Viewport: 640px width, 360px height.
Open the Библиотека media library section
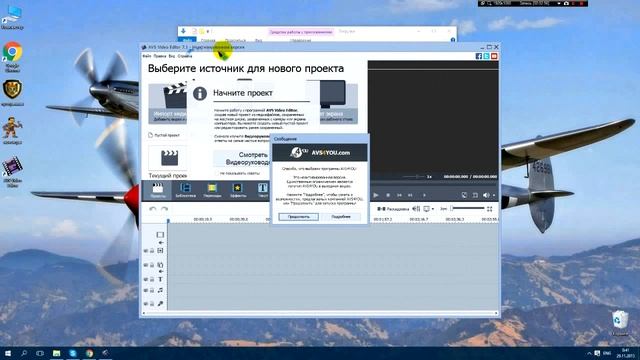click(x=185, y=191)
